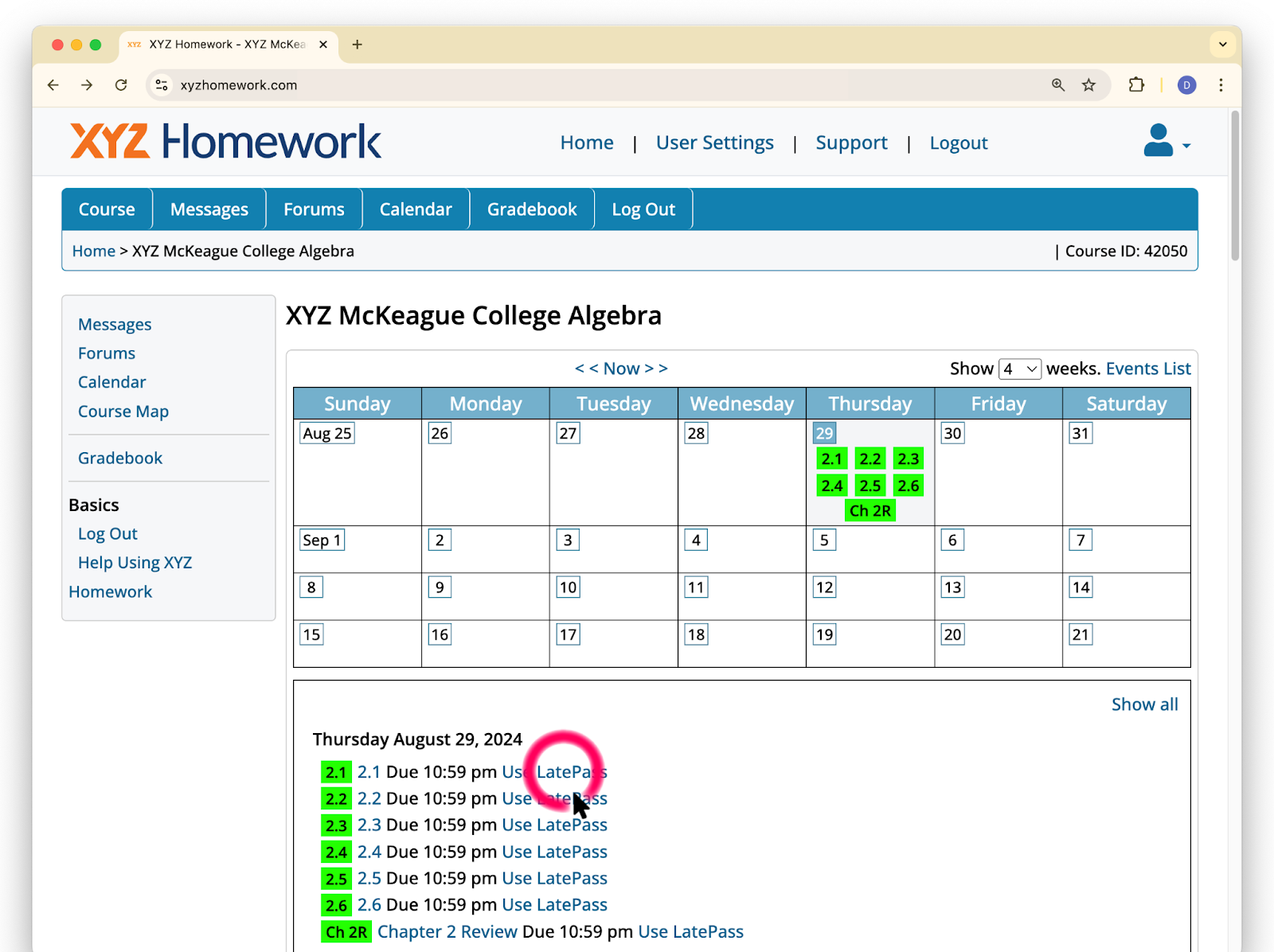1274x952 pixels.
Task: Click the Log Out tab in blue bar
Action: click(x=643, y=209)
